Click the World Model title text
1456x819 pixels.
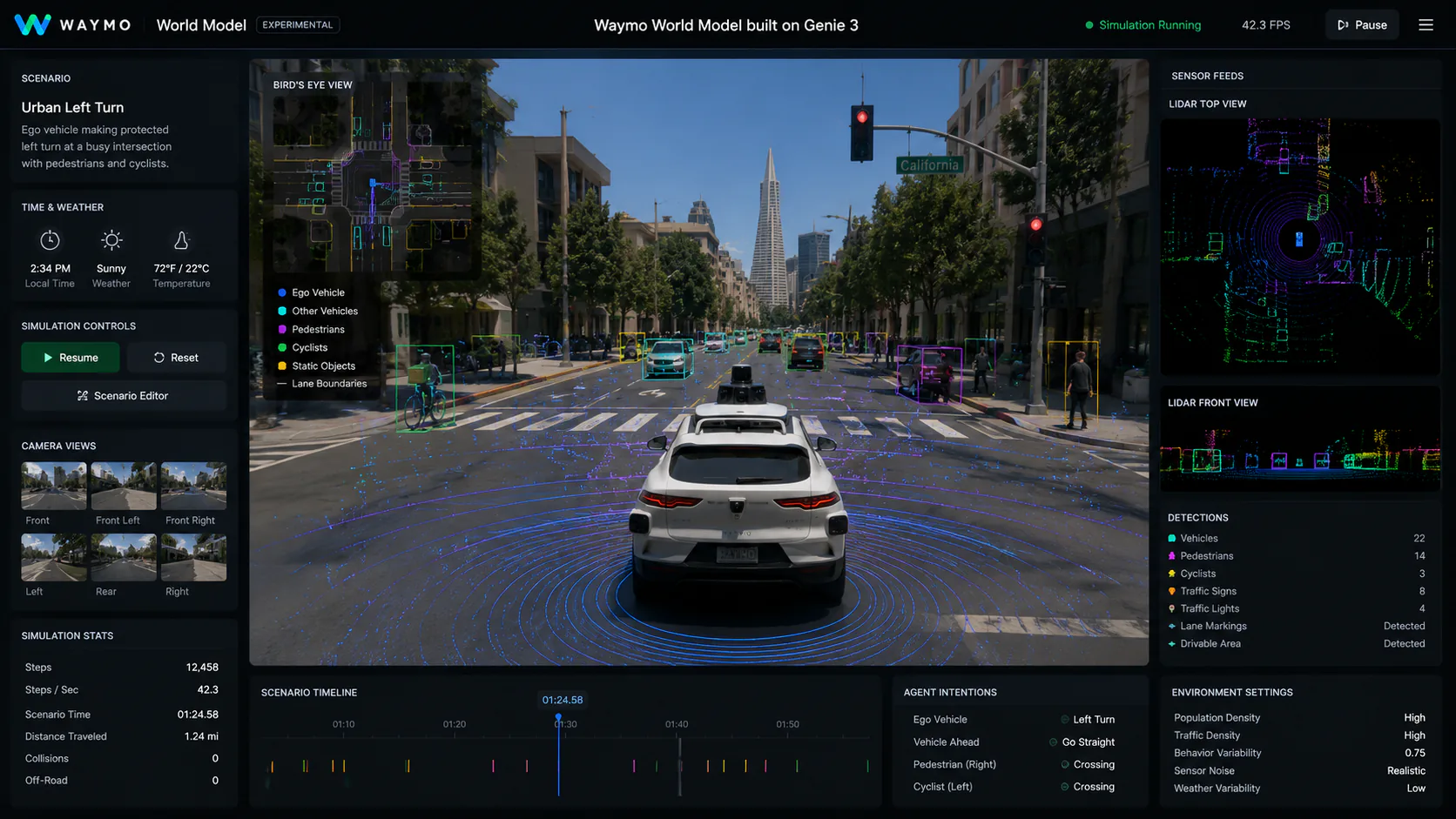pos(201,24)
